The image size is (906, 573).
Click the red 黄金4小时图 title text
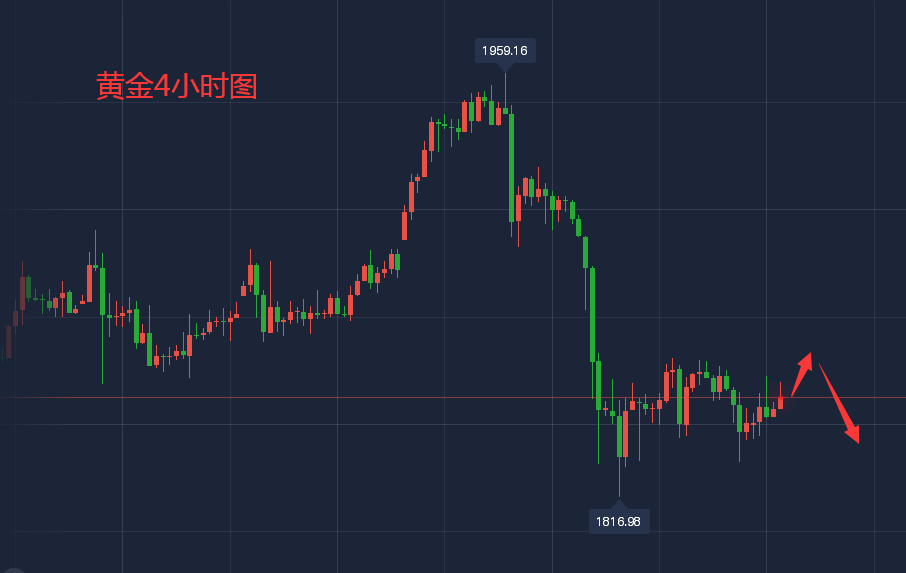point(176,86)
